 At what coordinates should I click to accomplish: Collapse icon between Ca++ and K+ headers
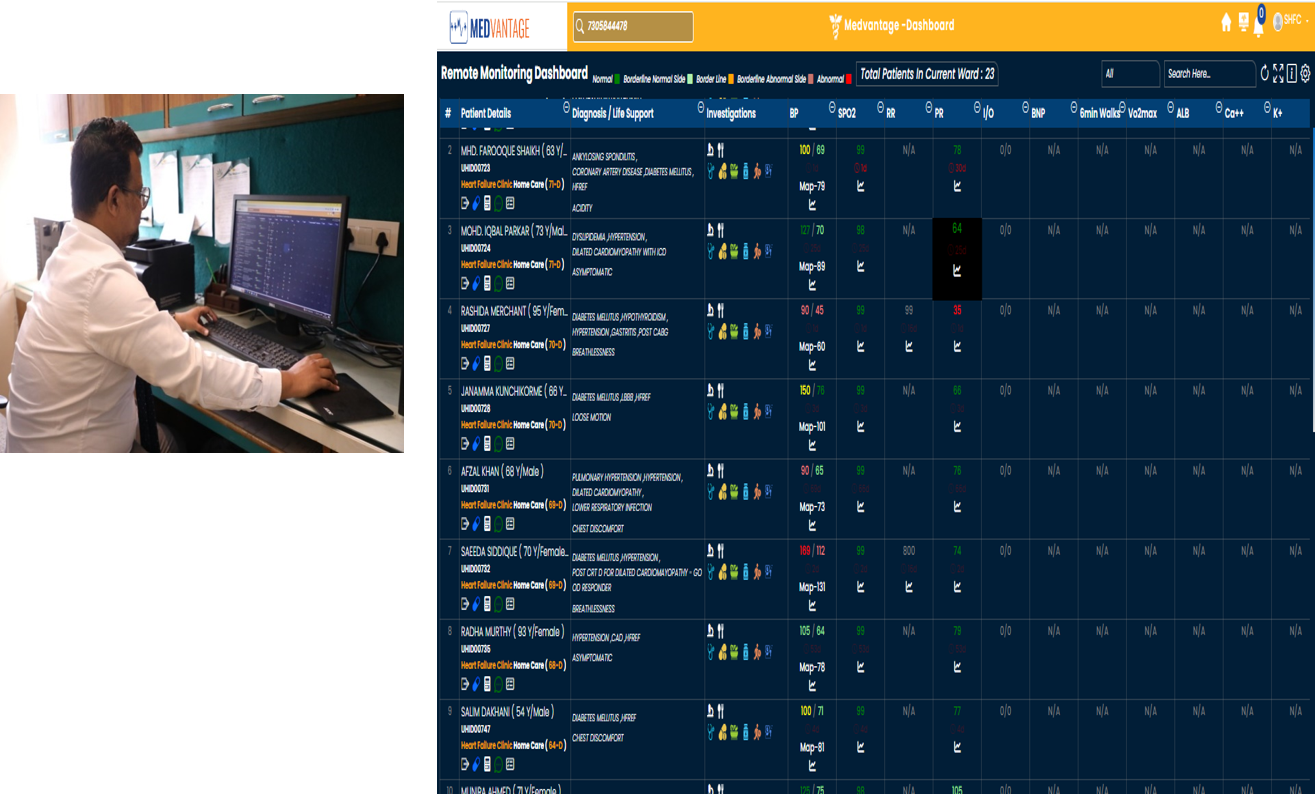pos(1267,107)
